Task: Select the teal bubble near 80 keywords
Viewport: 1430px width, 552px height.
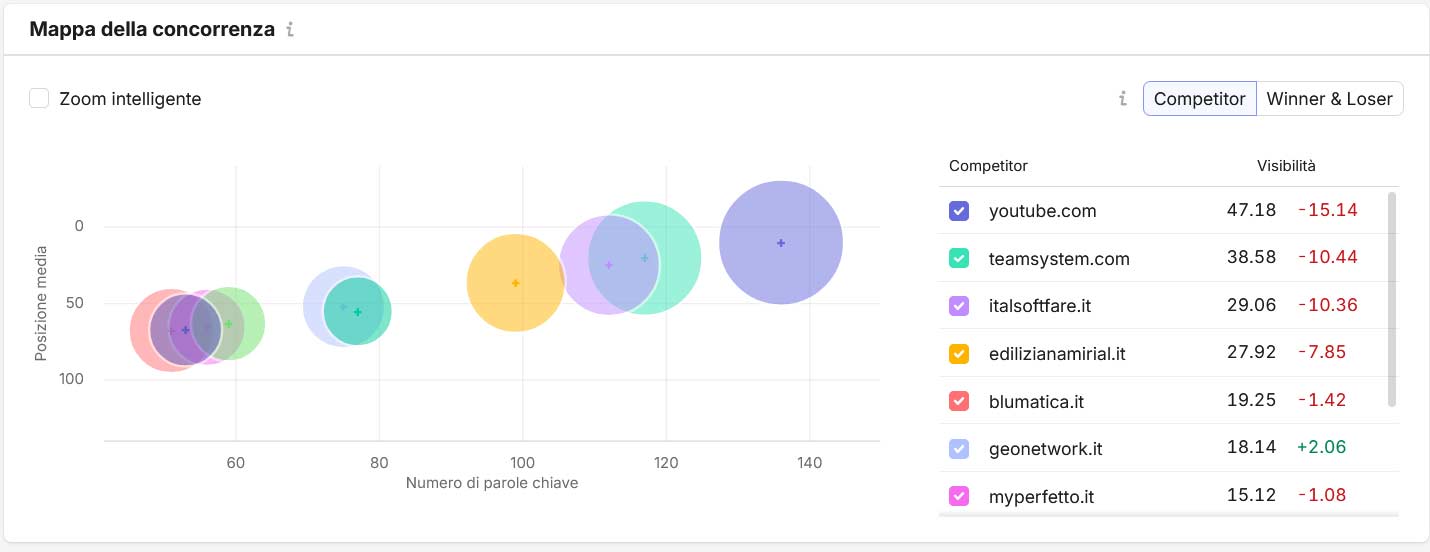Action: point(358,312)
